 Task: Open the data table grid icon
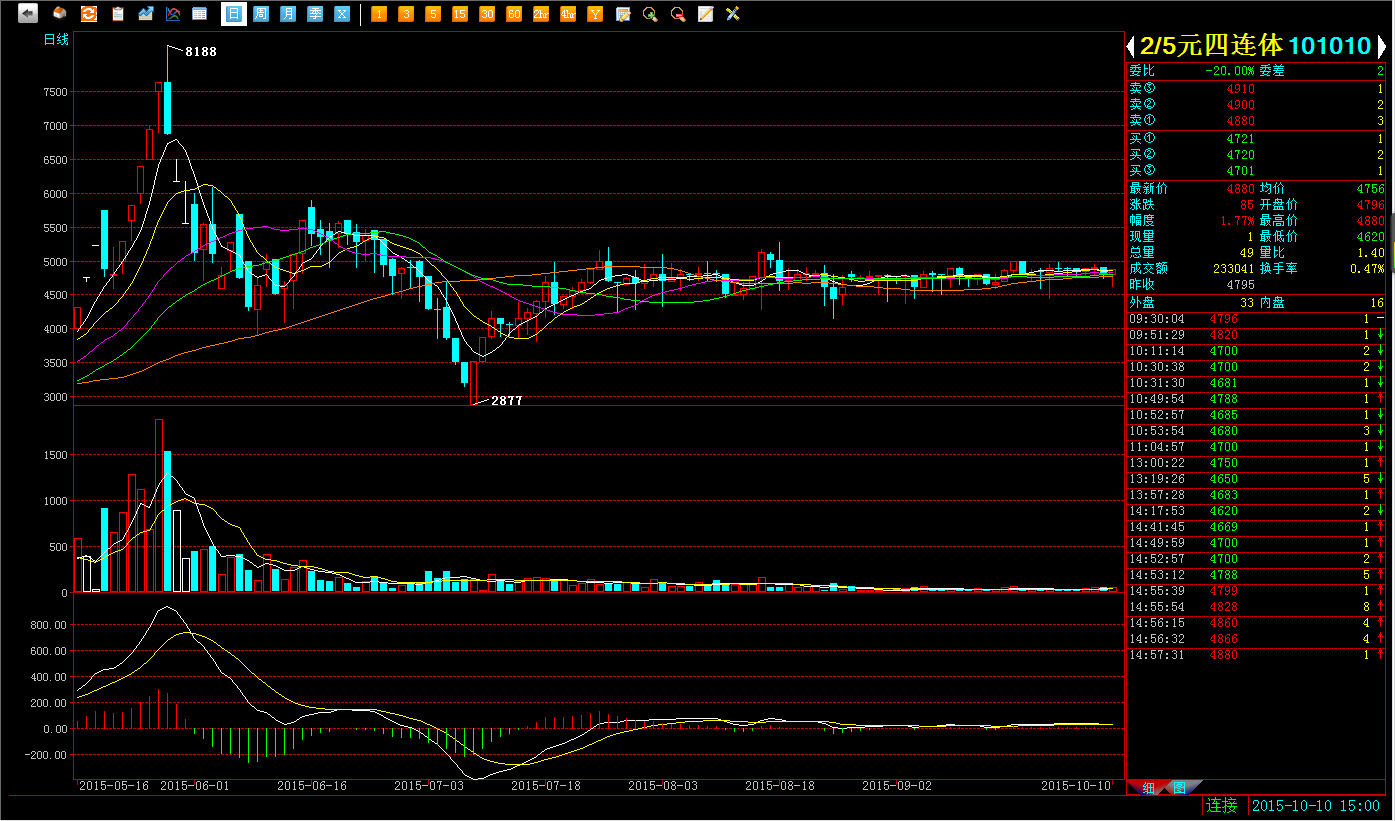point(200,14)
